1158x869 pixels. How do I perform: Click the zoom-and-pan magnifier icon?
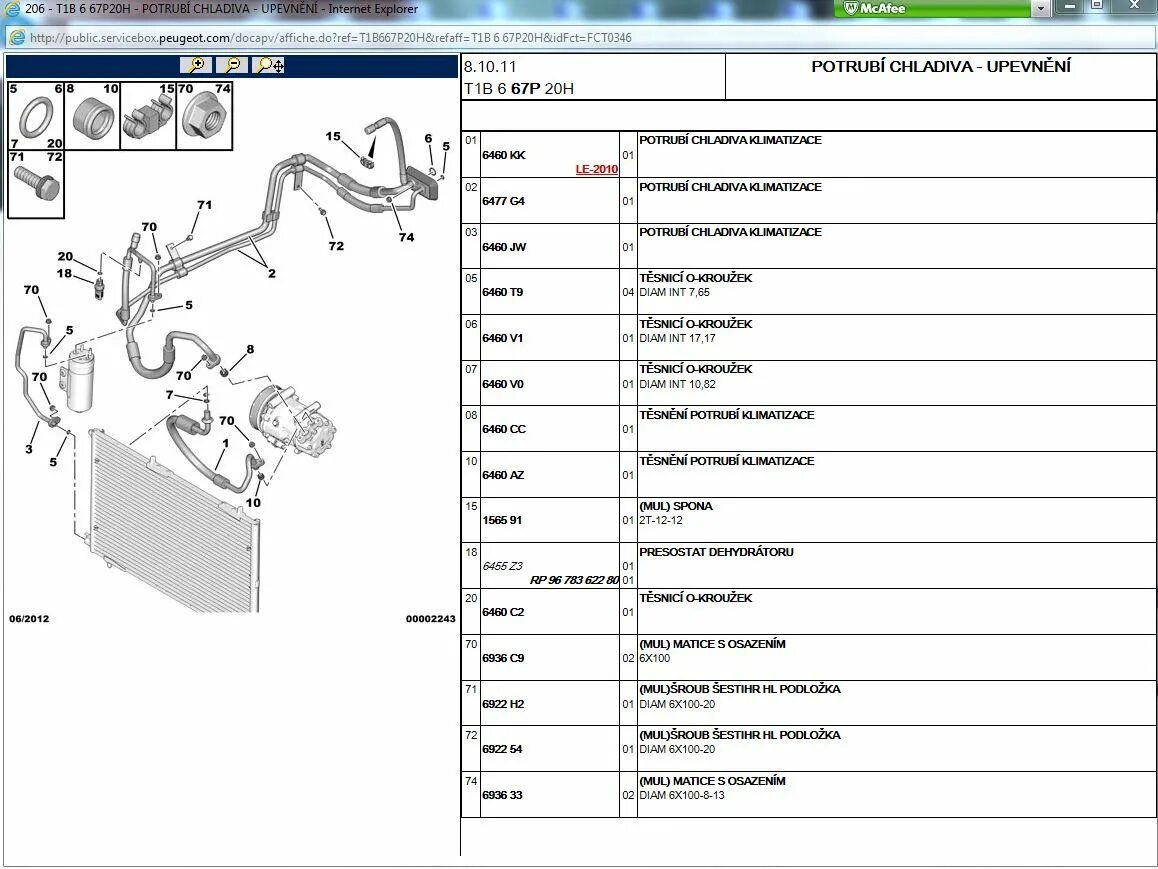269,65
